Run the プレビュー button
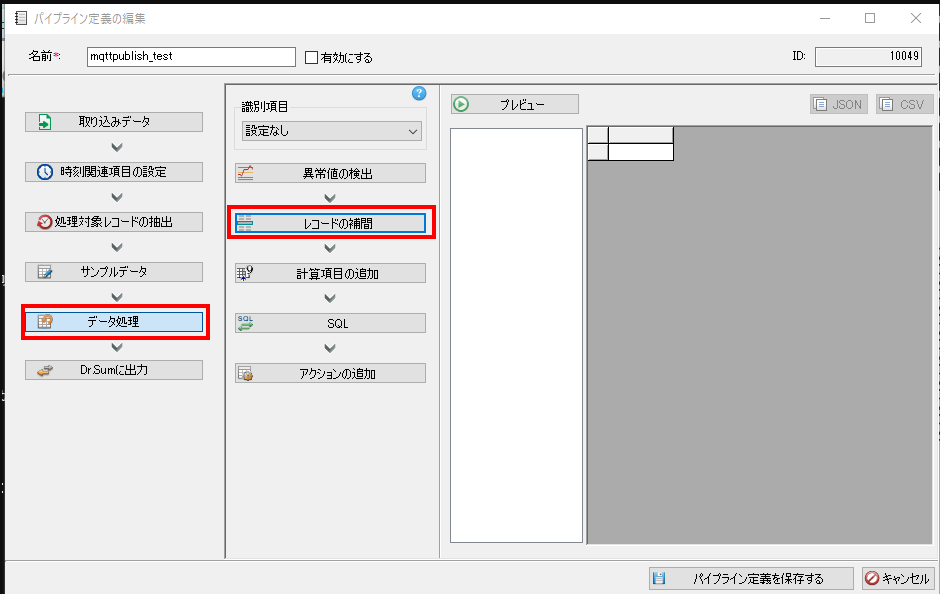The height and width of the screenshot is (594, 940). pyautogui.click(x=515, y=104)
